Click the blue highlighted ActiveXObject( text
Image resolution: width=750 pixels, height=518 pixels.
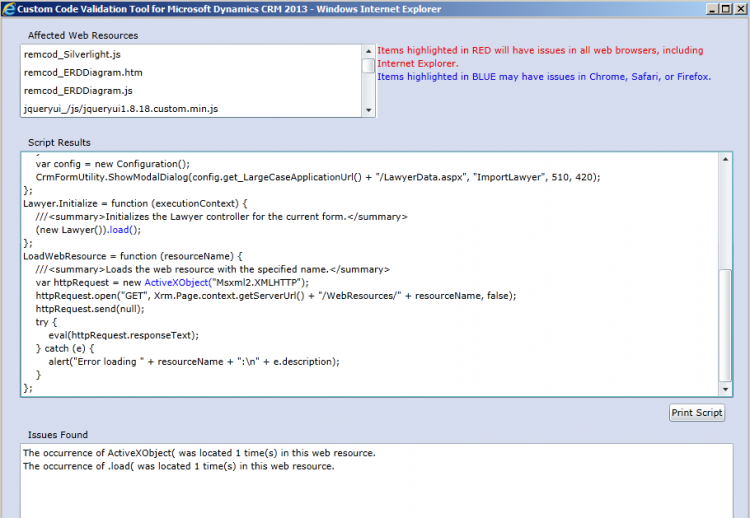178,283
